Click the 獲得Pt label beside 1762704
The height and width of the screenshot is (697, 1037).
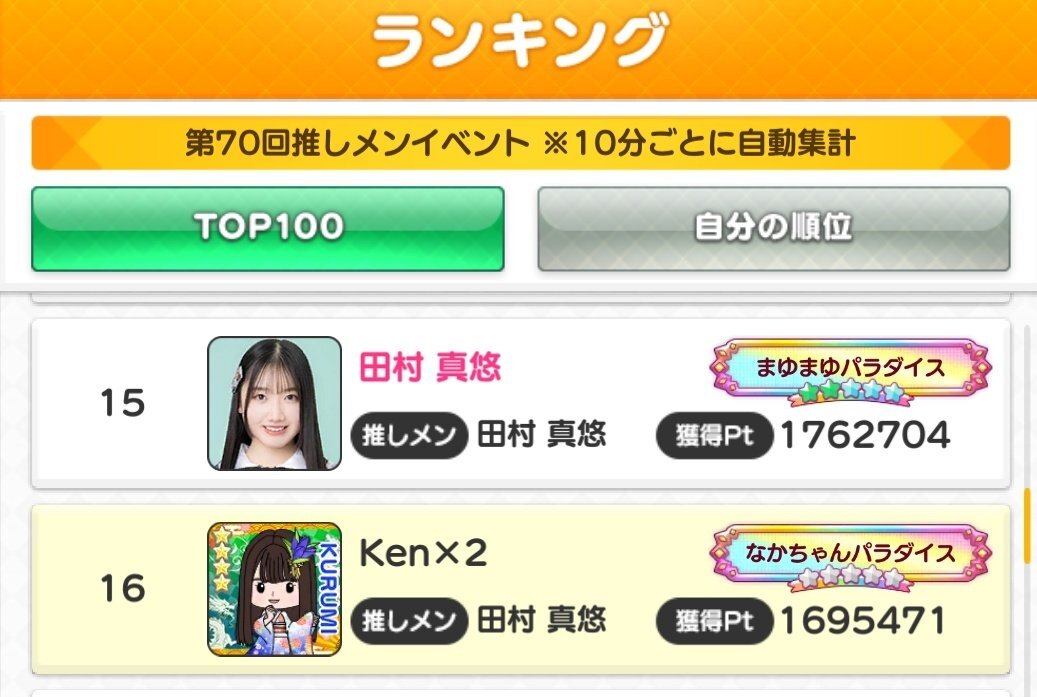[714, 435]
